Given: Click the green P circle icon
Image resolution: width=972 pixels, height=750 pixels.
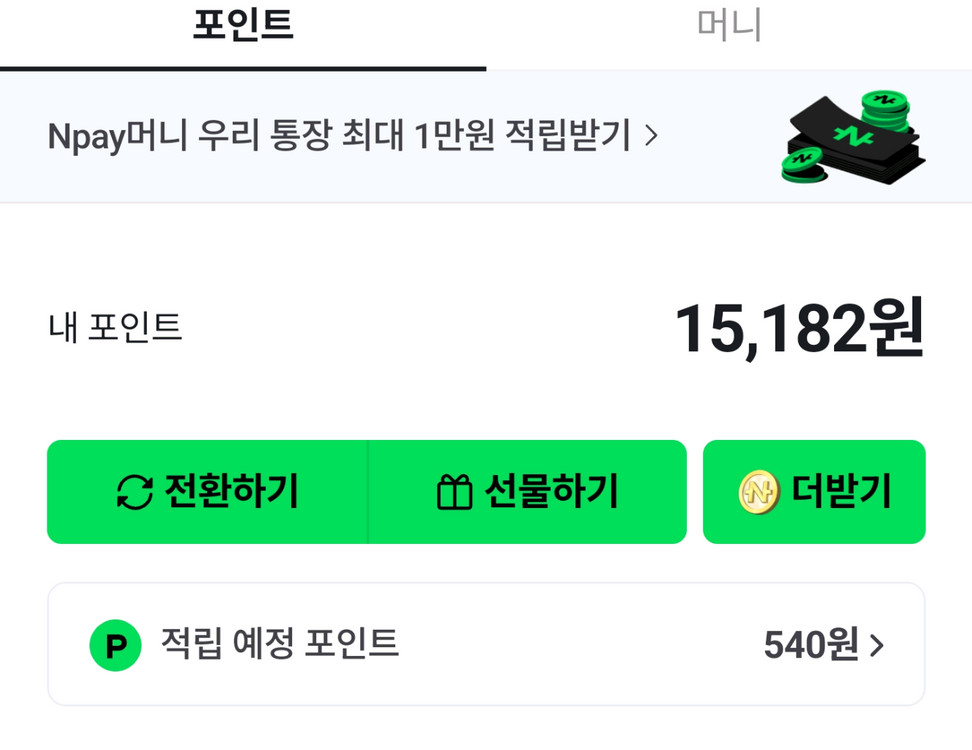Looking at the screenshot, I should coord(116,645).
